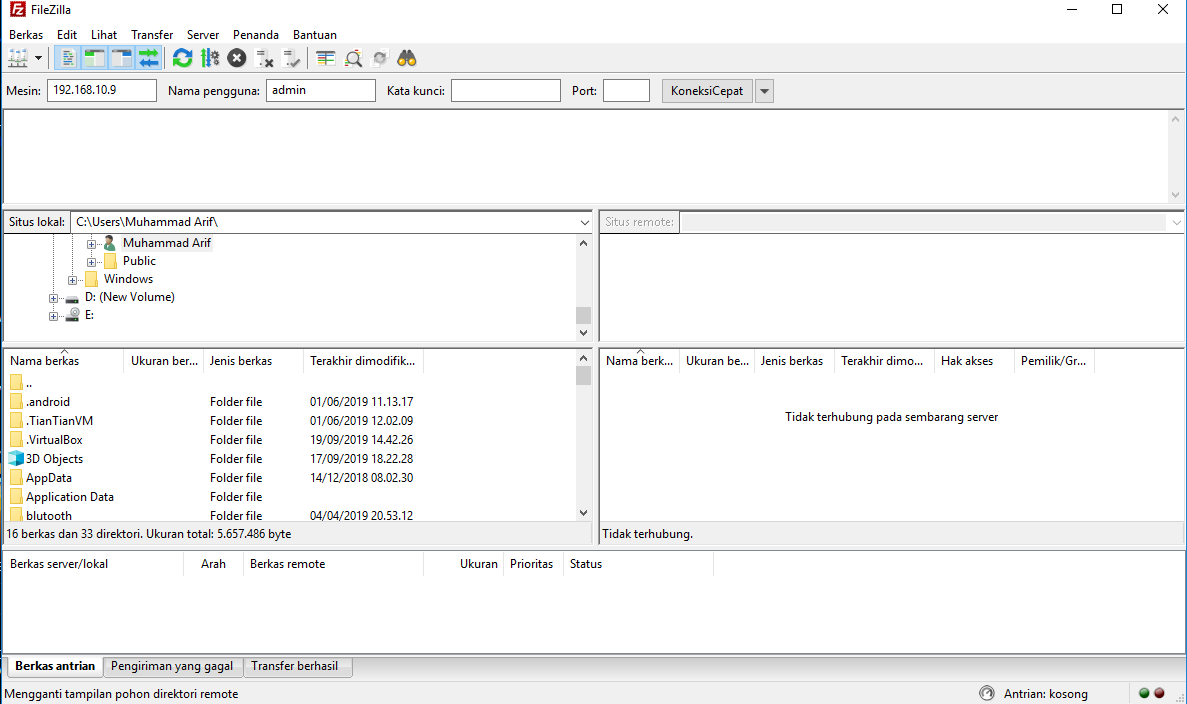Select D: (New Volume) drive
The width and height of the screenshot is (1187, 704).
pyautogui.click(x=129, y=297)
